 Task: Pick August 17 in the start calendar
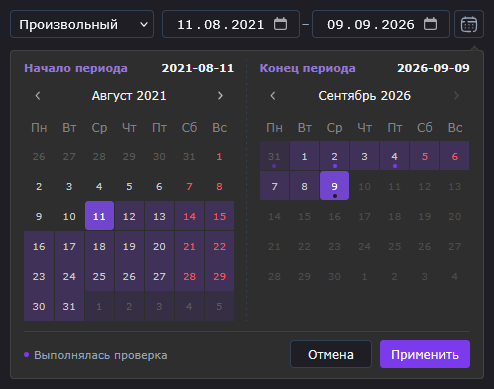coord(69,246)
